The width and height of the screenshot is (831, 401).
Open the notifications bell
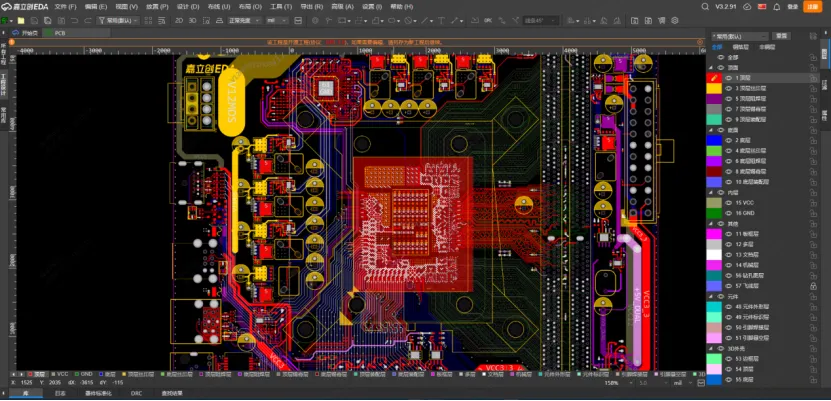coord(777,6)
